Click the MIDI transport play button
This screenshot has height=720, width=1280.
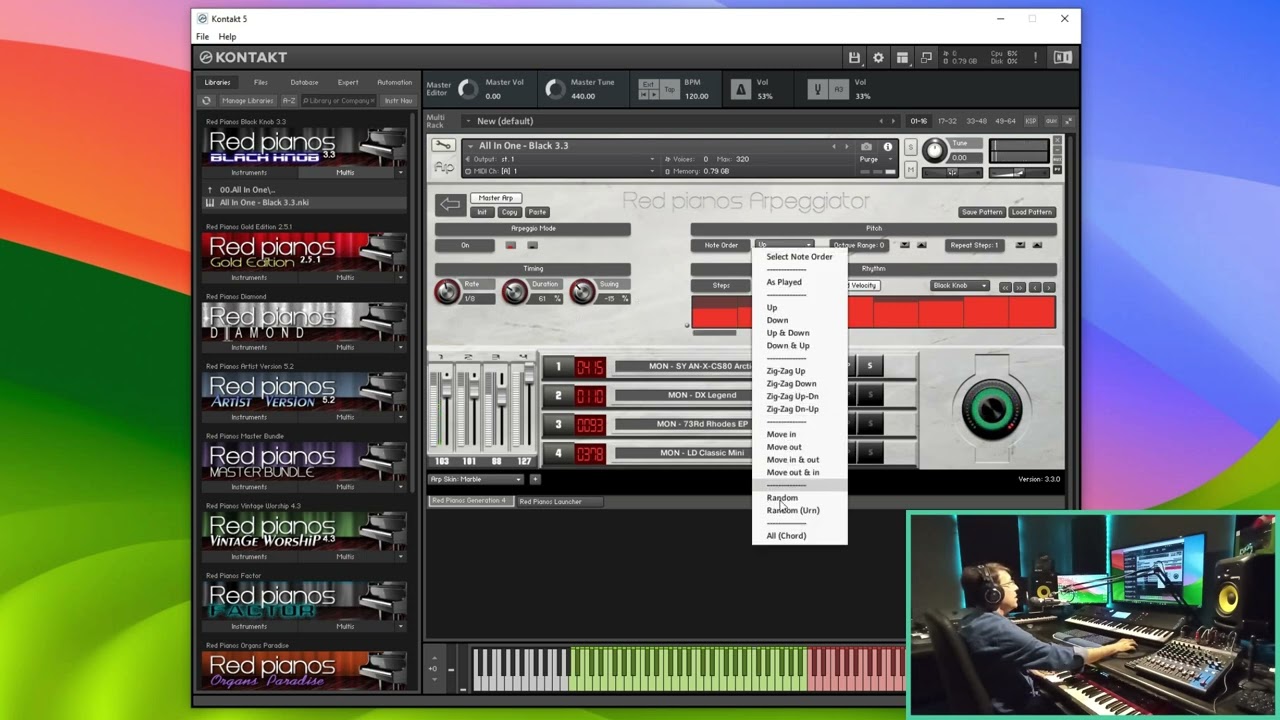point(654,96)
